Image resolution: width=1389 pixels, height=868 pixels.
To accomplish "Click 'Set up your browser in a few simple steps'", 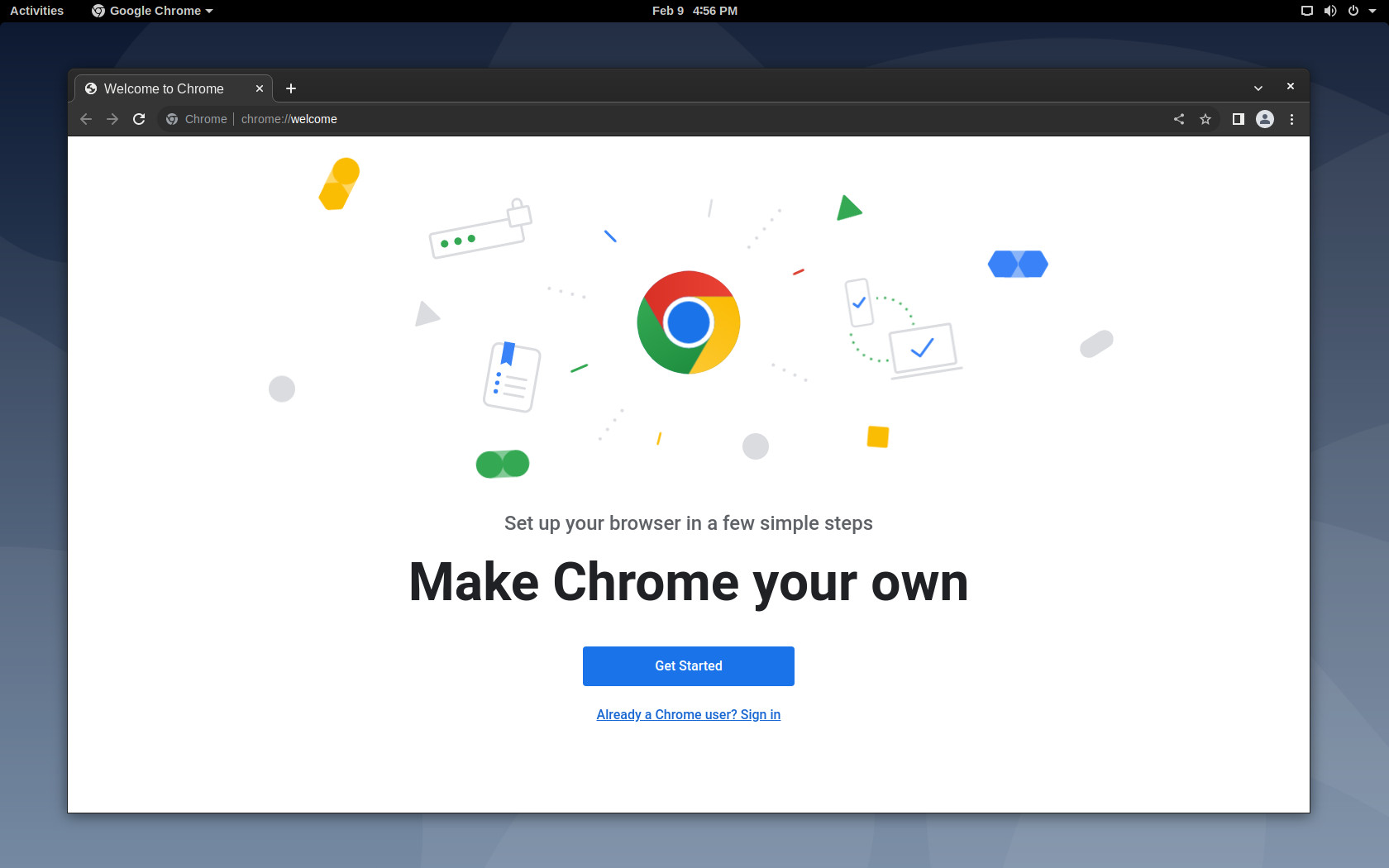I will [689, 523].
